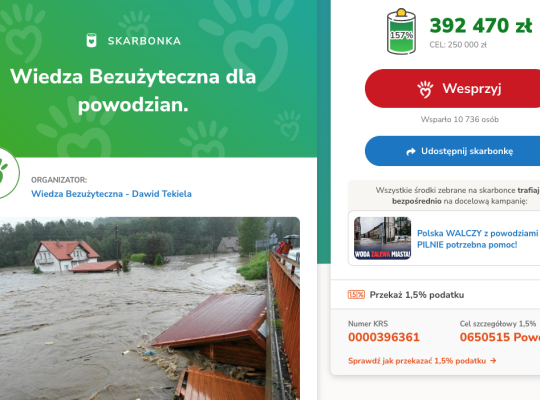Screen dimensions: 540x400
Task: Click the Wsparło 10 736 osób text
Action: (460, 120)
